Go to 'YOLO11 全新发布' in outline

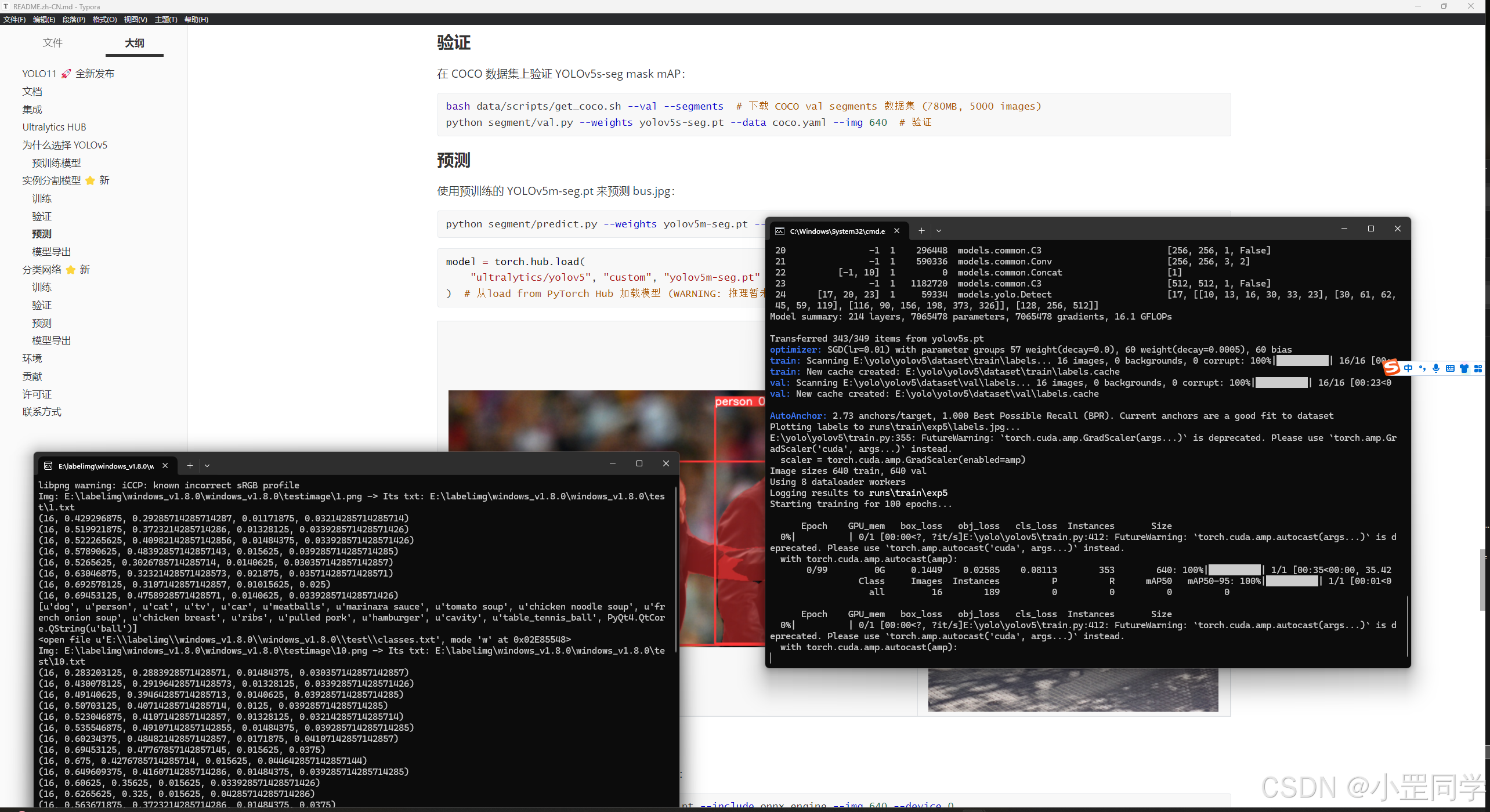tap(68, 74)
